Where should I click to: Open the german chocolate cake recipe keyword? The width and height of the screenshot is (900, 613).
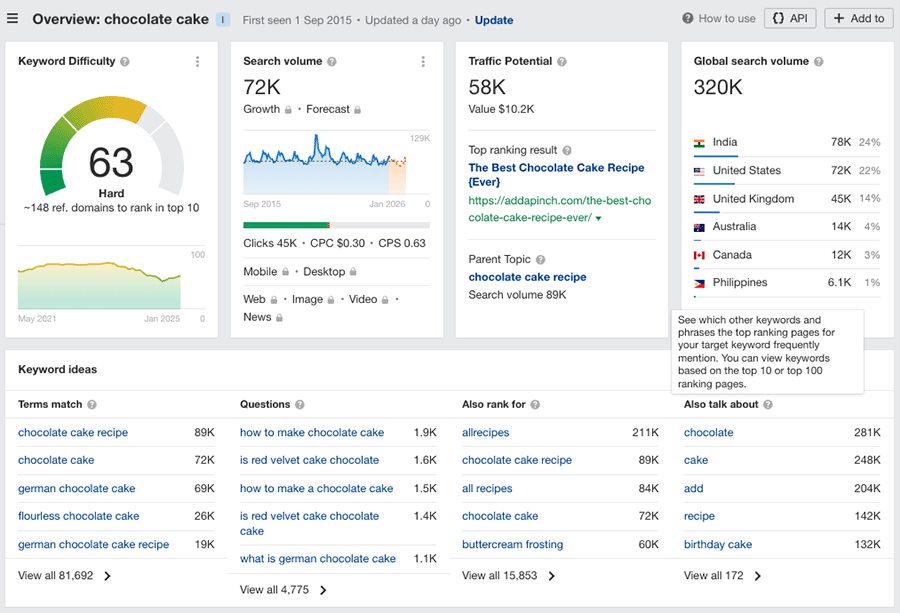point(94,544)
